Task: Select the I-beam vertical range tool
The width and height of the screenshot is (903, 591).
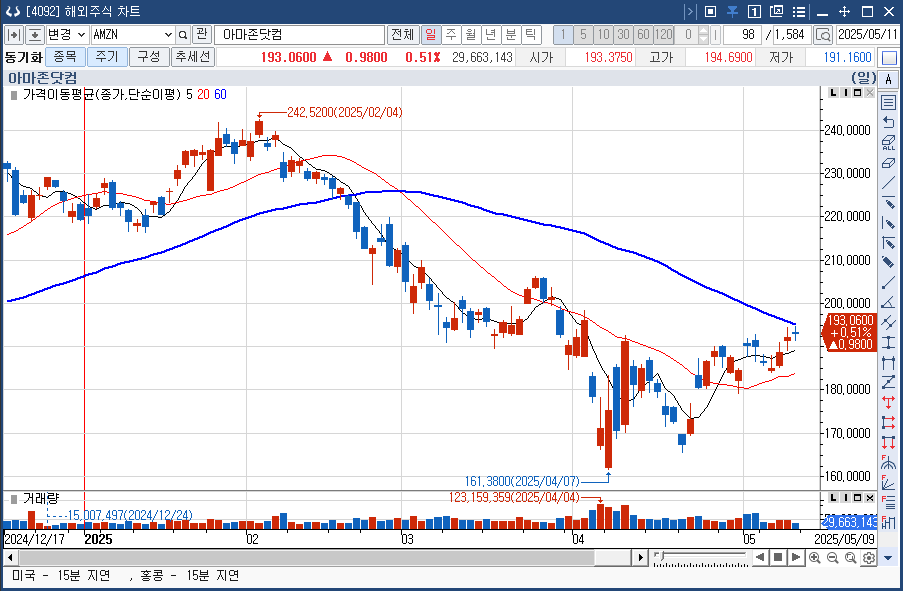Action: [x=888, y=342]
